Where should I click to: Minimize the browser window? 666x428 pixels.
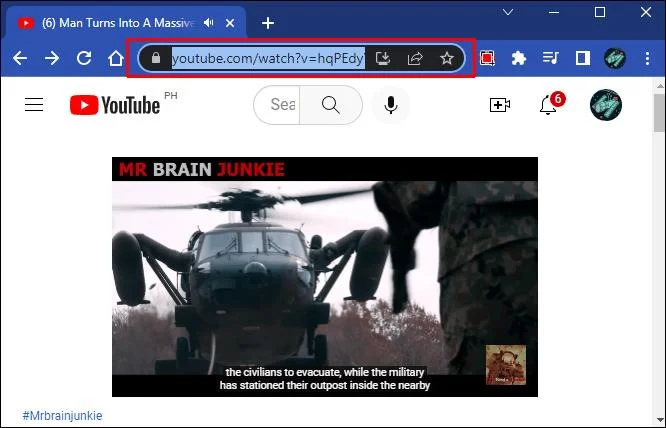[554, 12]
